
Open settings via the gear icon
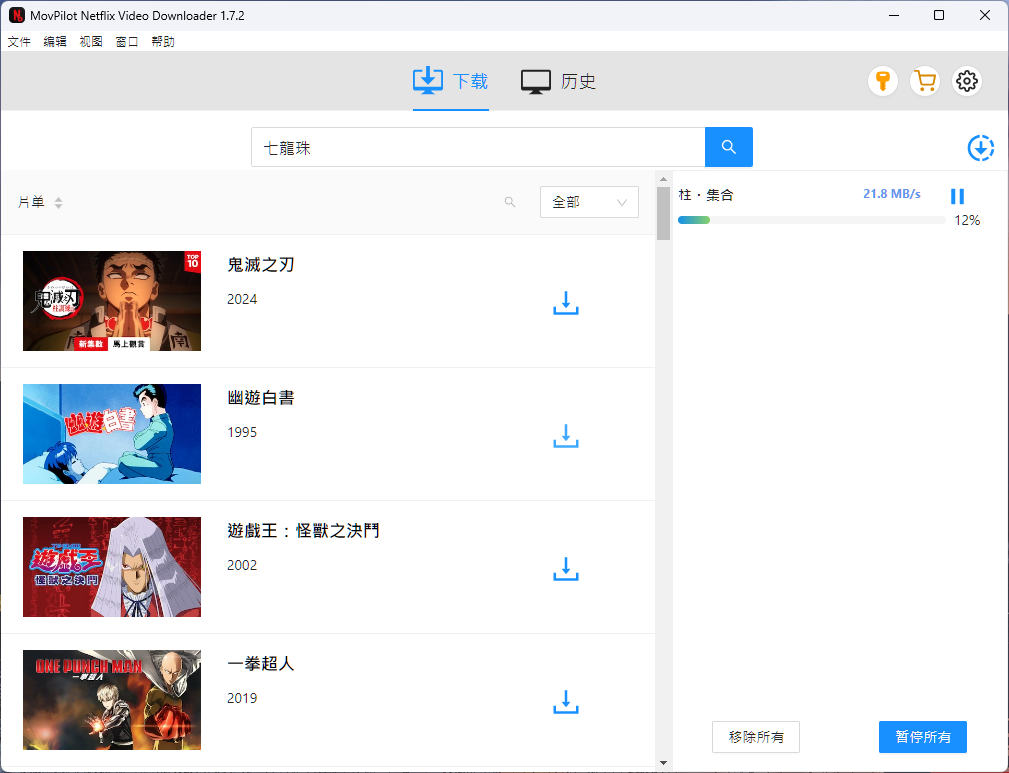966,82
